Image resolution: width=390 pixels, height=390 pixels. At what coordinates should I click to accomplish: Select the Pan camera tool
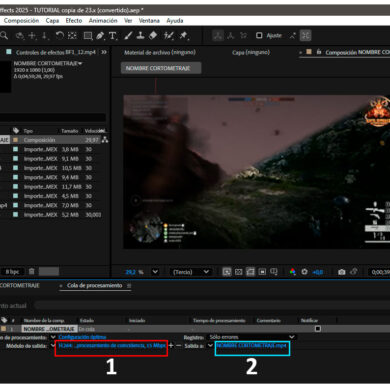(x=32, y=36)
